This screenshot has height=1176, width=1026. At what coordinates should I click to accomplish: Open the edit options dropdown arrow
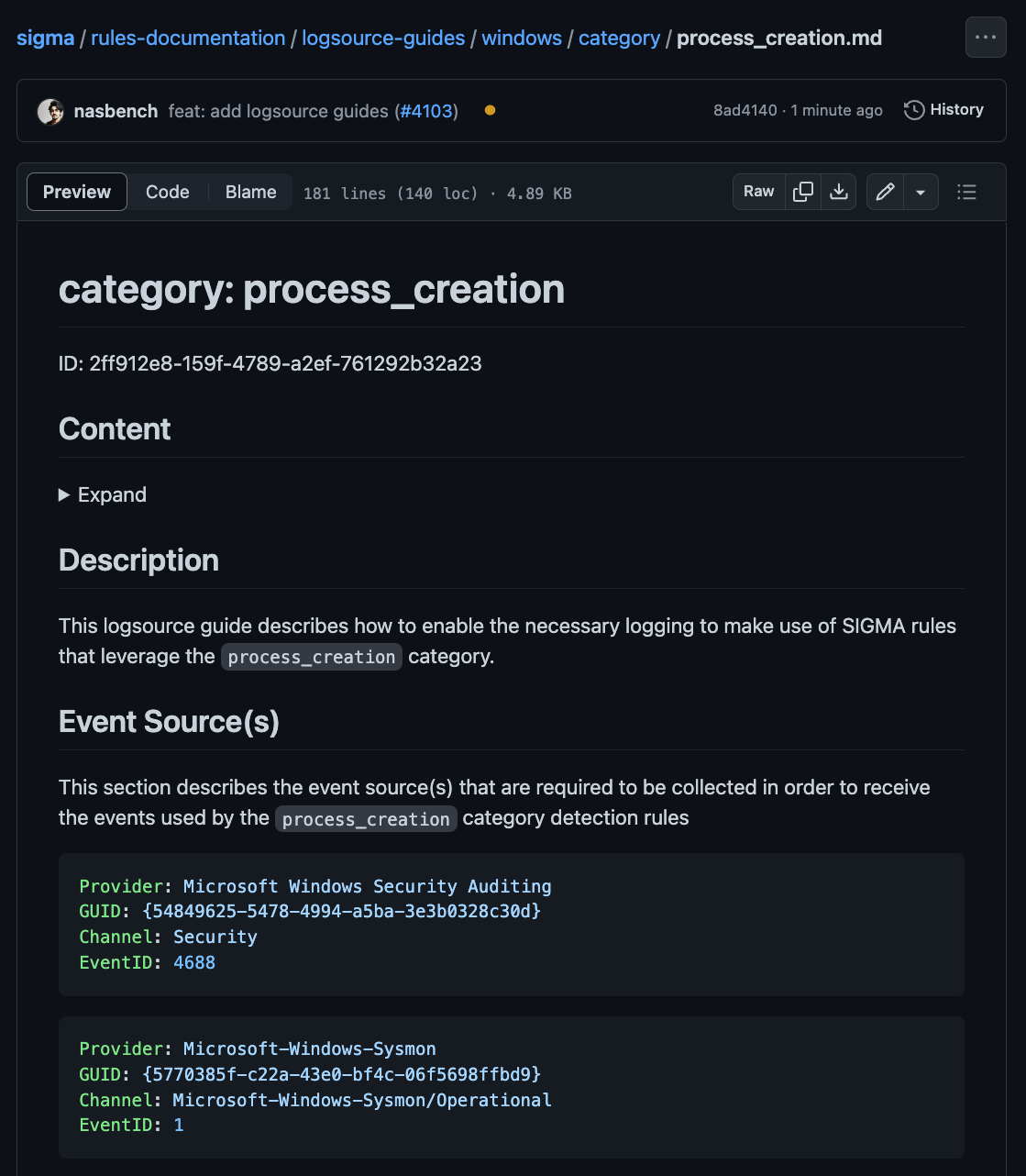[921, 192]
